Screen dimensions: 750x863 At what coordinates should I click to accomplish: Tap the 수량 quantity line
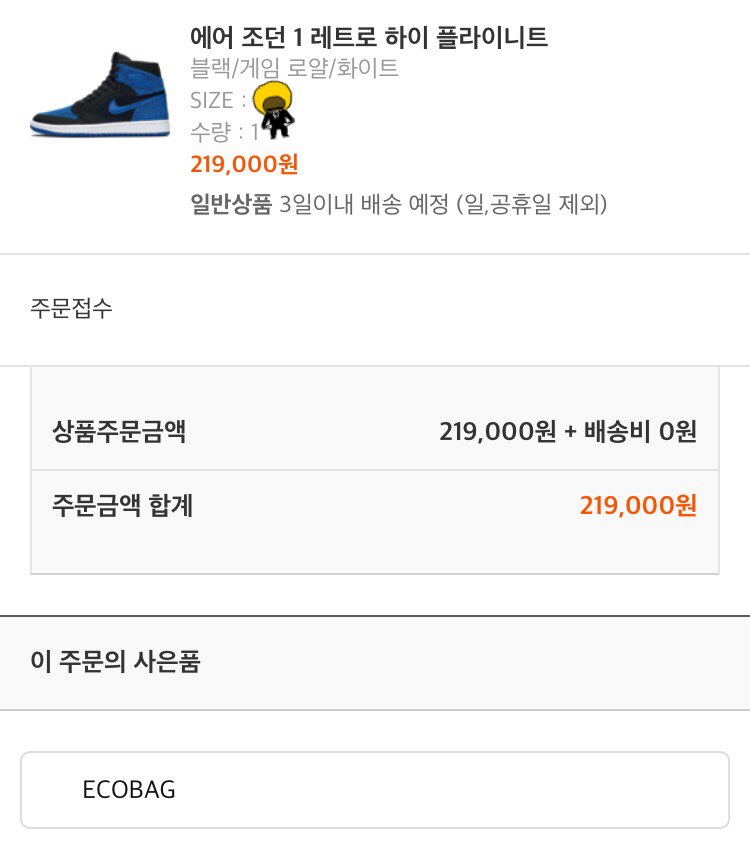[223, 132]
